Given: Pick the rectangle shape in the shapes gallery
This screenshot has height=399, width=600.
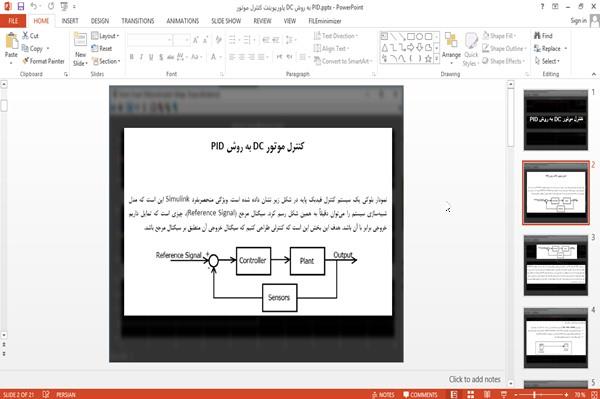Looking at the screenshot, I should tap(411, 36).
